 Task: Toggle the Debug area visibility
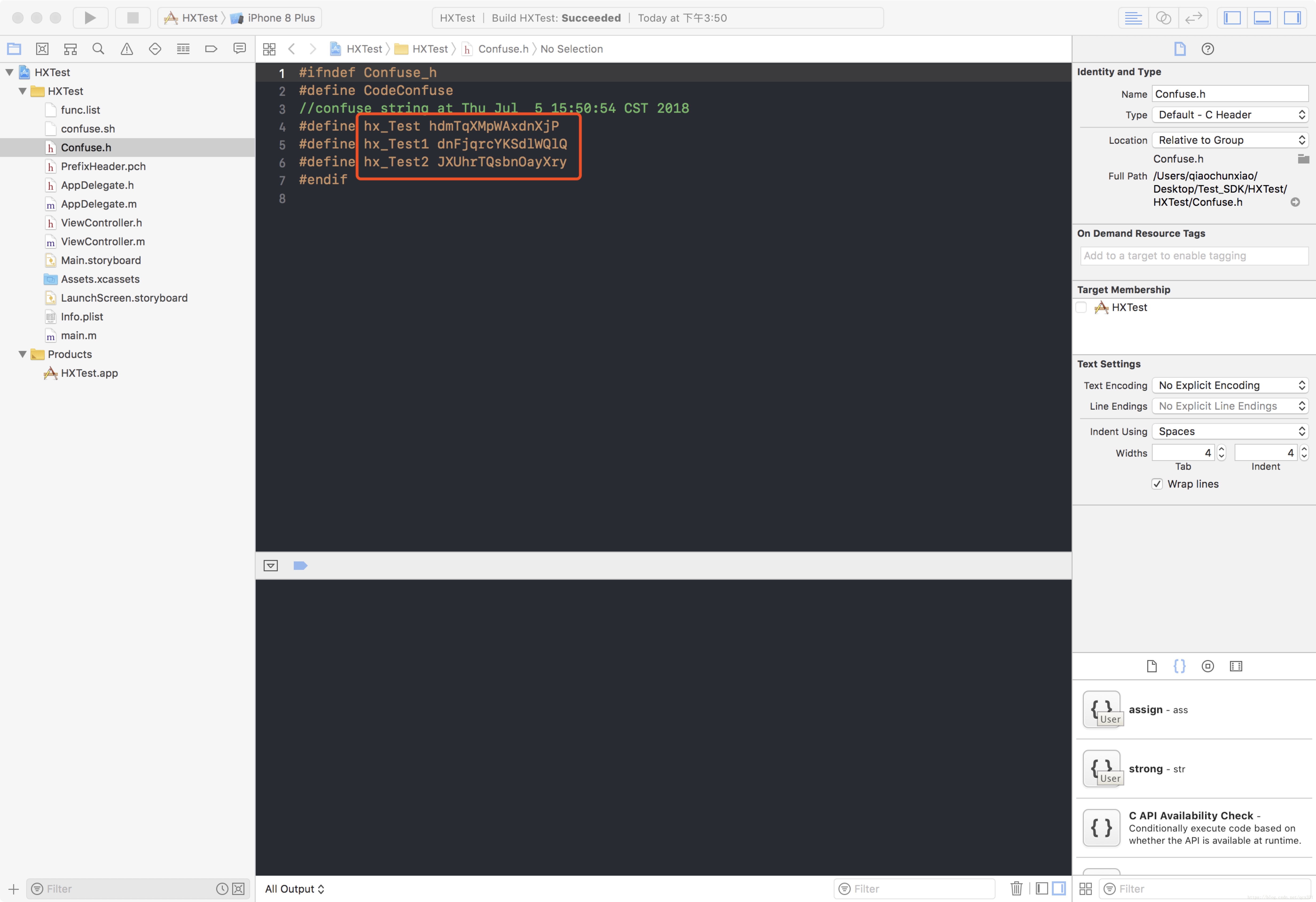[x=1262, y=18]
